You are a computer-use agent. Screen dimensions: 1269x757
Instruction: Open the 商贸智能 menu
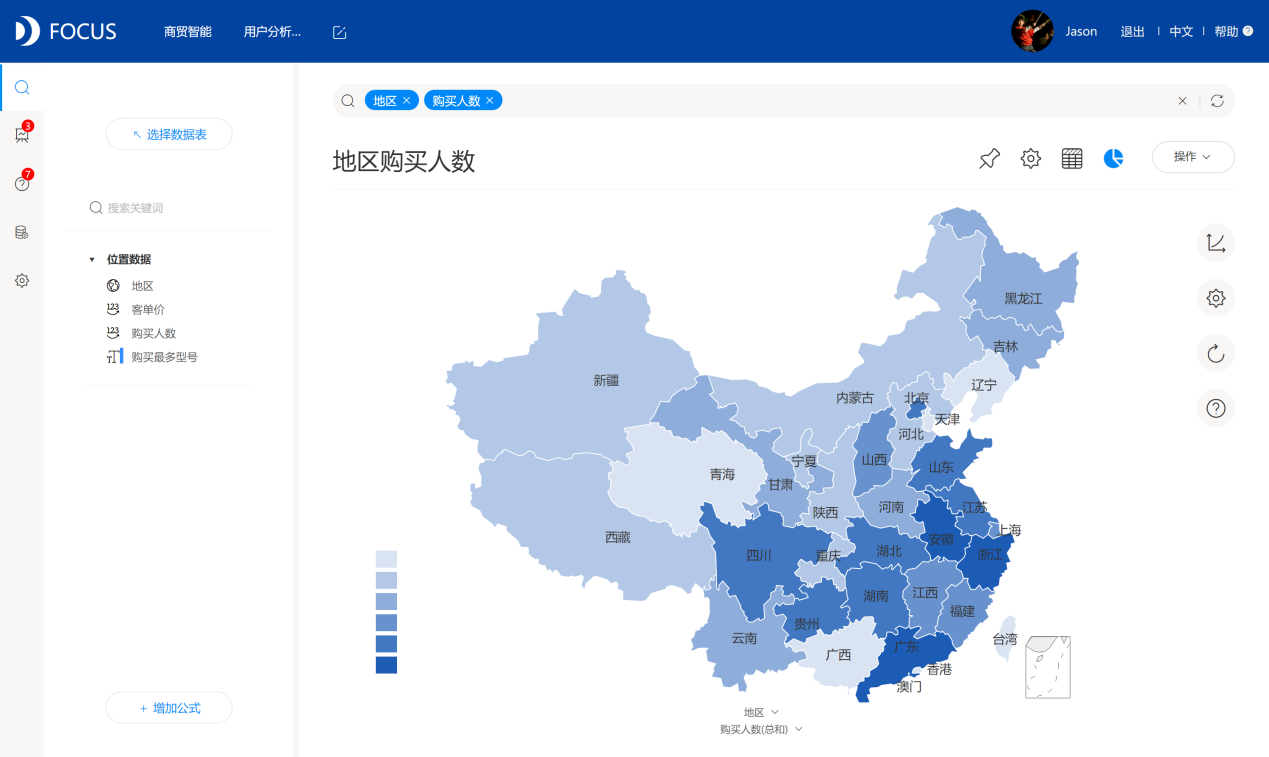click(188, 32)
